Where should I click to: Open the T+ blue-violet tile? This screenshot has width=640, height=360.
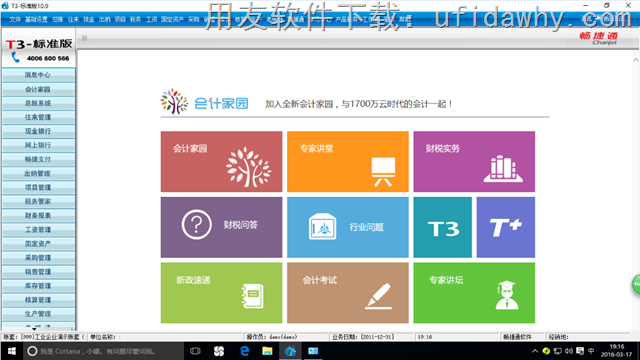coord(506,227)
